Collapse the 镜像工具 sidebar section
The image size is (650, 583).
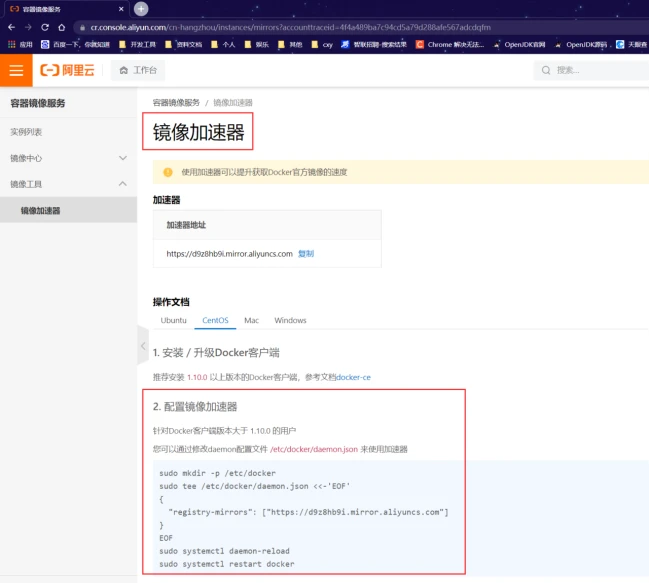(68, 184)
